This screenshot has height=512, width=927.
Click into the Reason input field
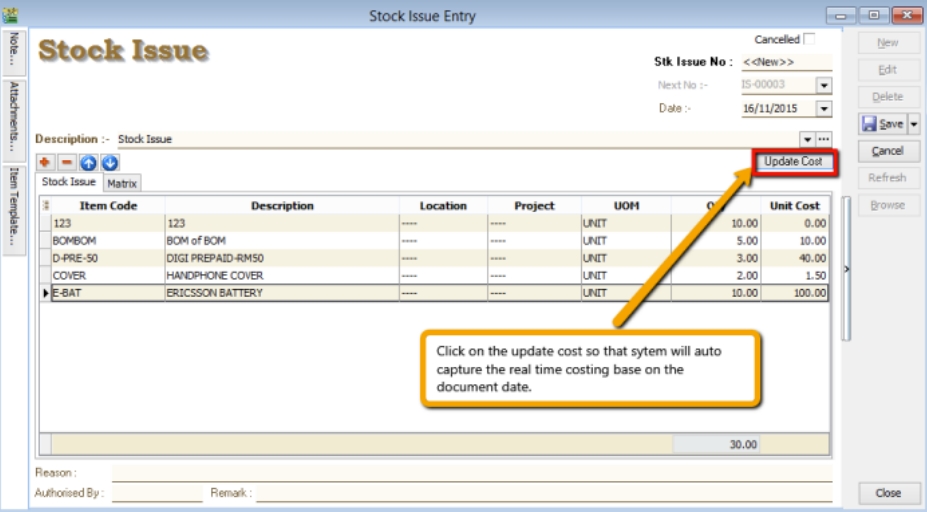tap(470, 473)
